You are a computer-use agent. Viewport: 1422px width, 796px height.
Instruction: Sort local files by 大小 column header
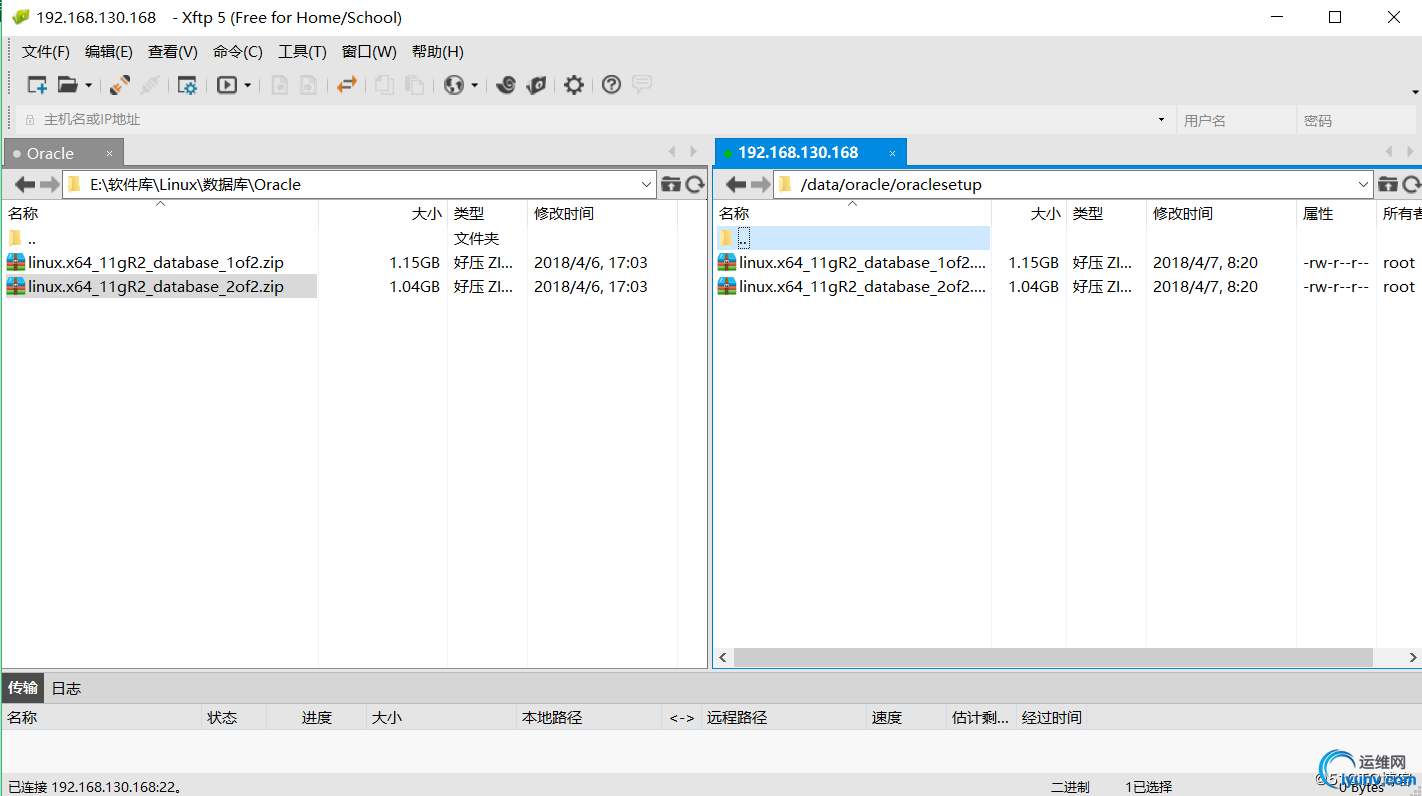coord(383,213)
